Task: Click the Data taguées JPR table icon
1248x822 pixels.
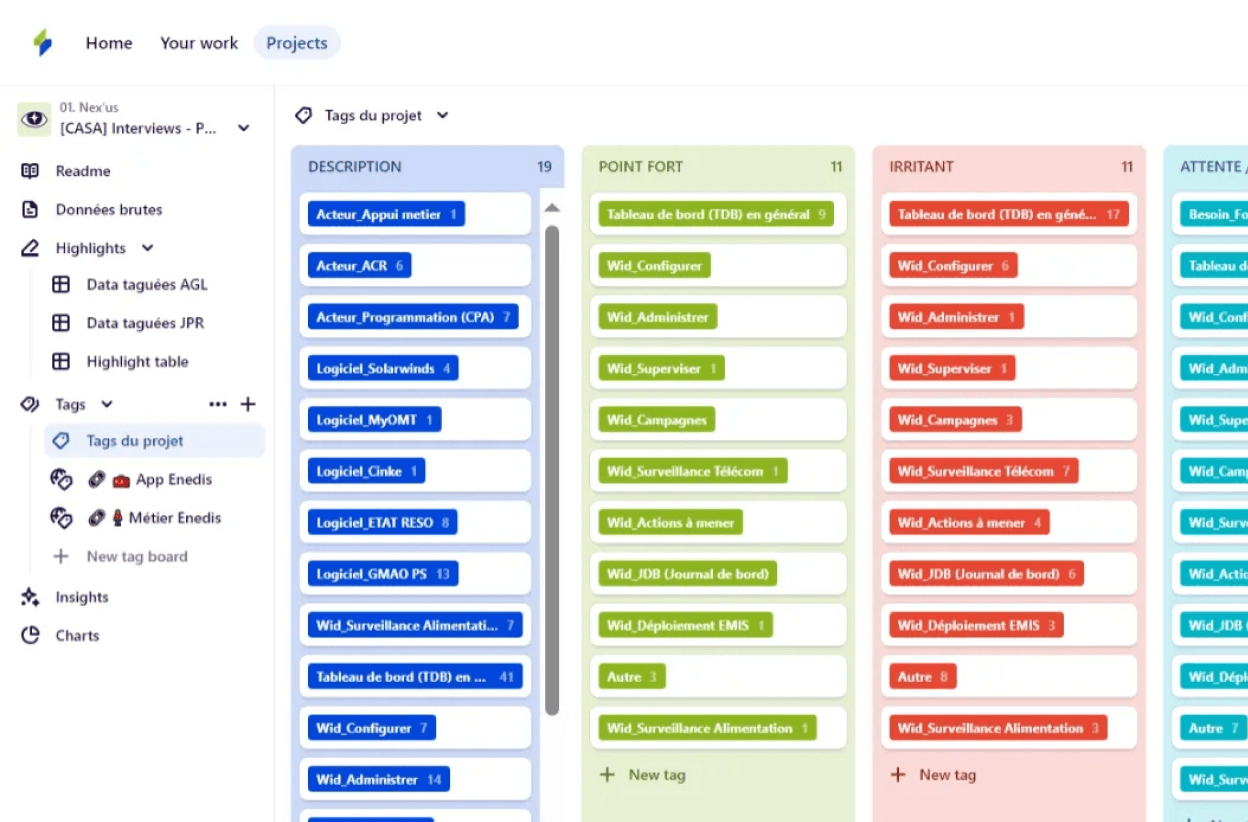Action: click(x=61, y=323)
